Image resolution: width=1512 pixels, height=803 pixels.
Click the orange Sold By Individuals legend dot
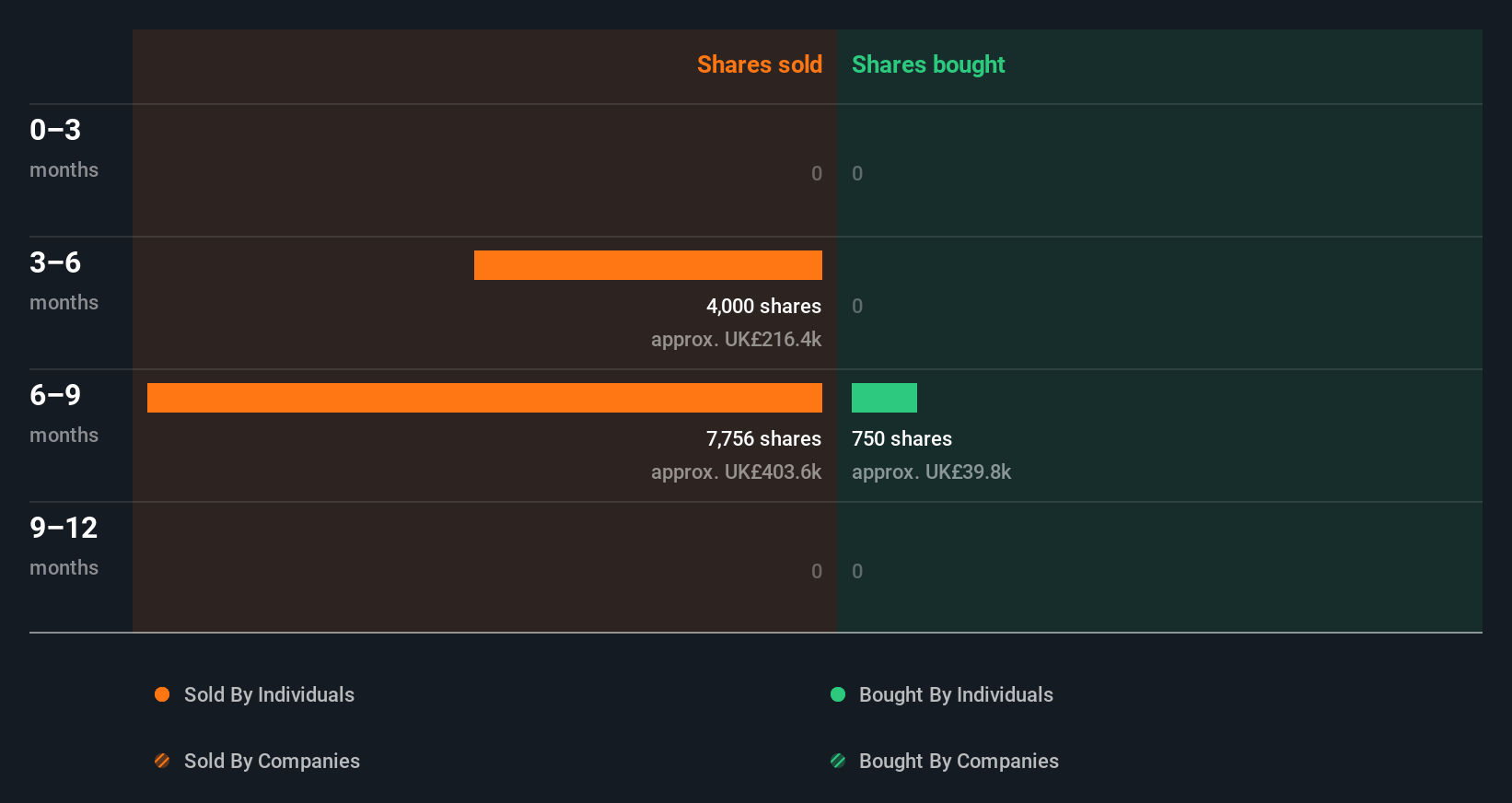click(x=162, y=694)
